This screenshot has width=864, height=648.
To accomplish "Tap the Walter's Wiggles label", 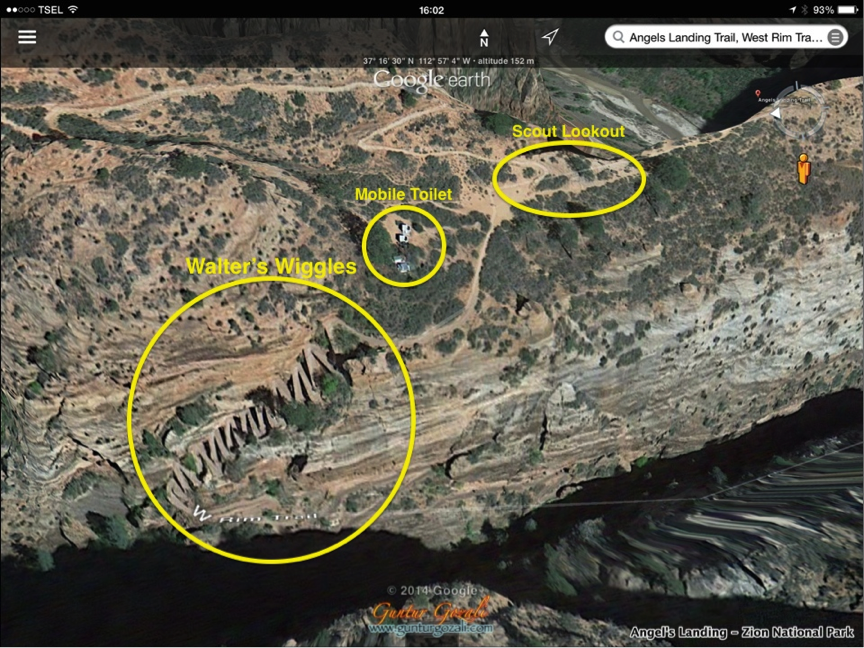I will (271, 267).
